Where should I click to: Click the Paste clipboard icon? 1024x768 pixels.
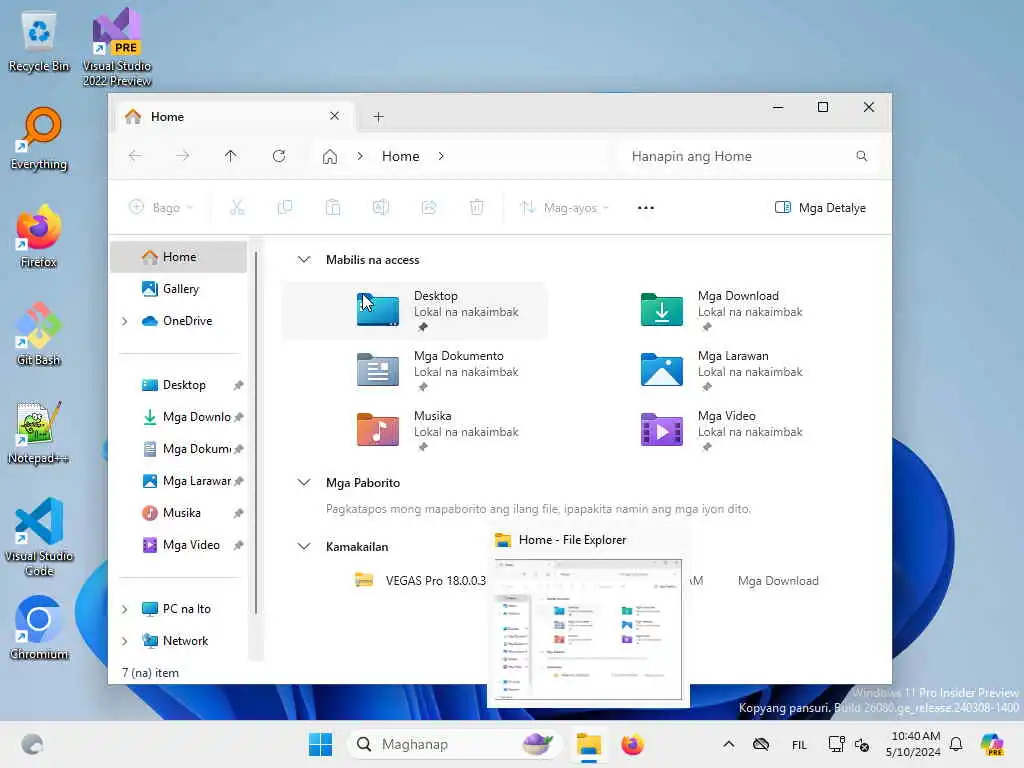pos(333,208)
